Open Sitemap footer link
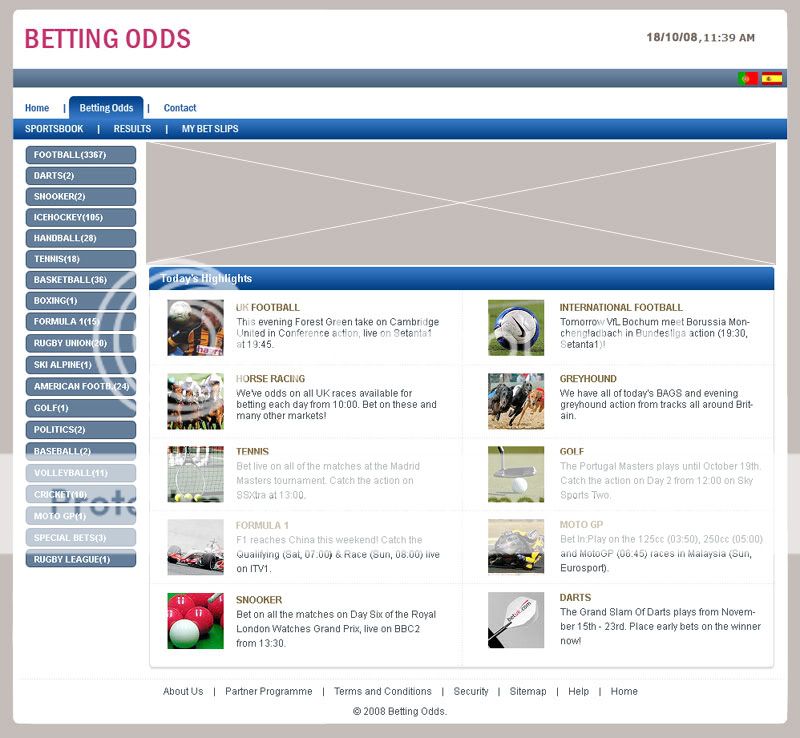 (528, 691)
